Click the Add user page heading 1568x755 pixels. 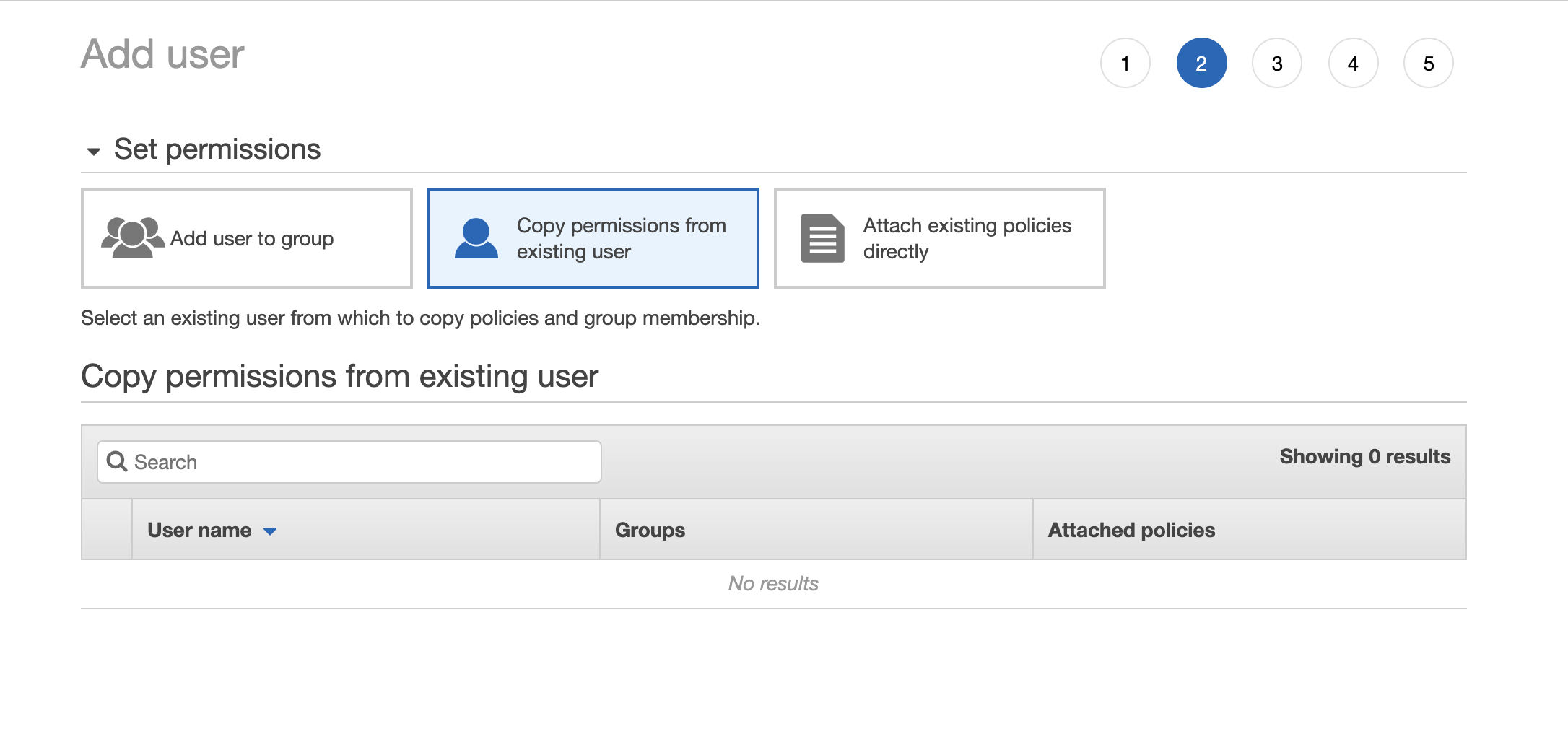tap(162, 54)
